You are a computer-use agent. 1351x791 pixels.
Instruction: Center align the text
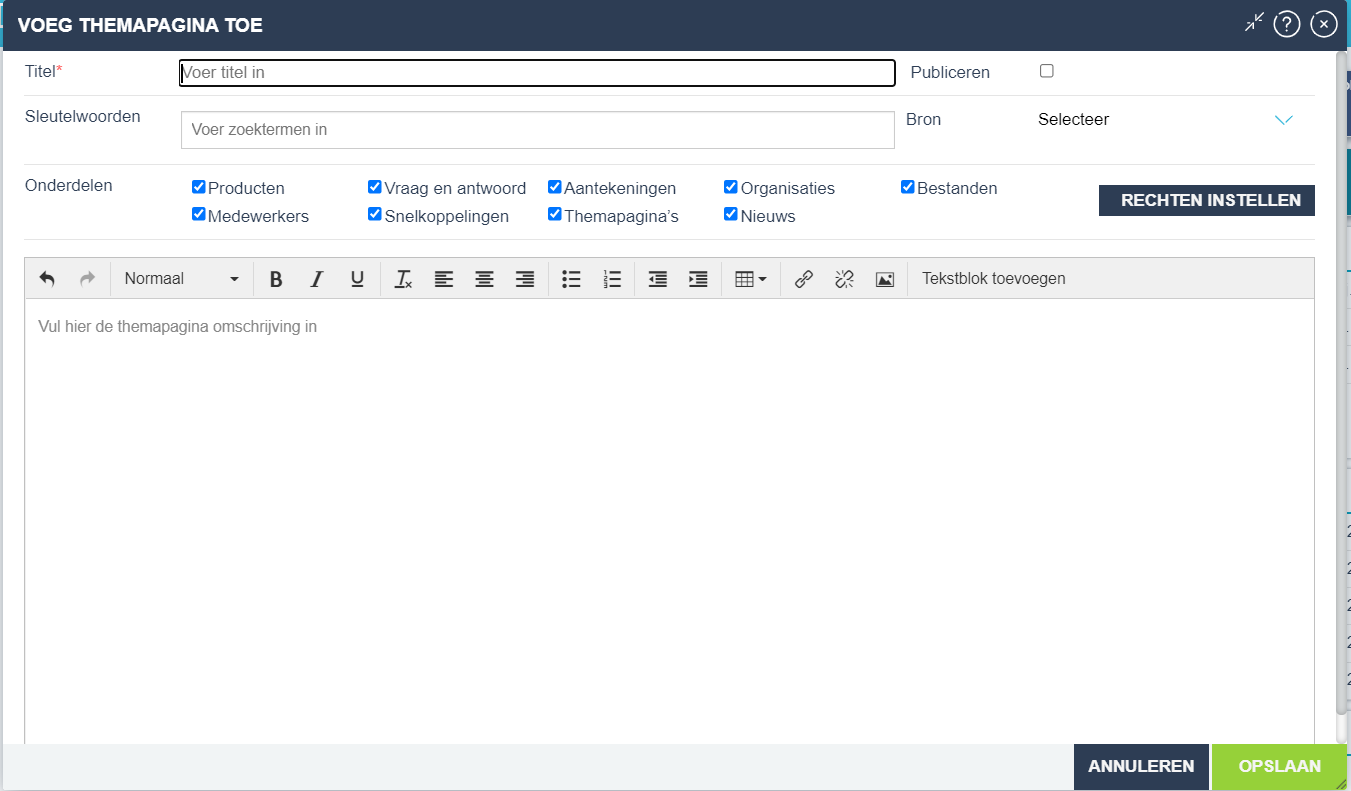click(484, 279)
